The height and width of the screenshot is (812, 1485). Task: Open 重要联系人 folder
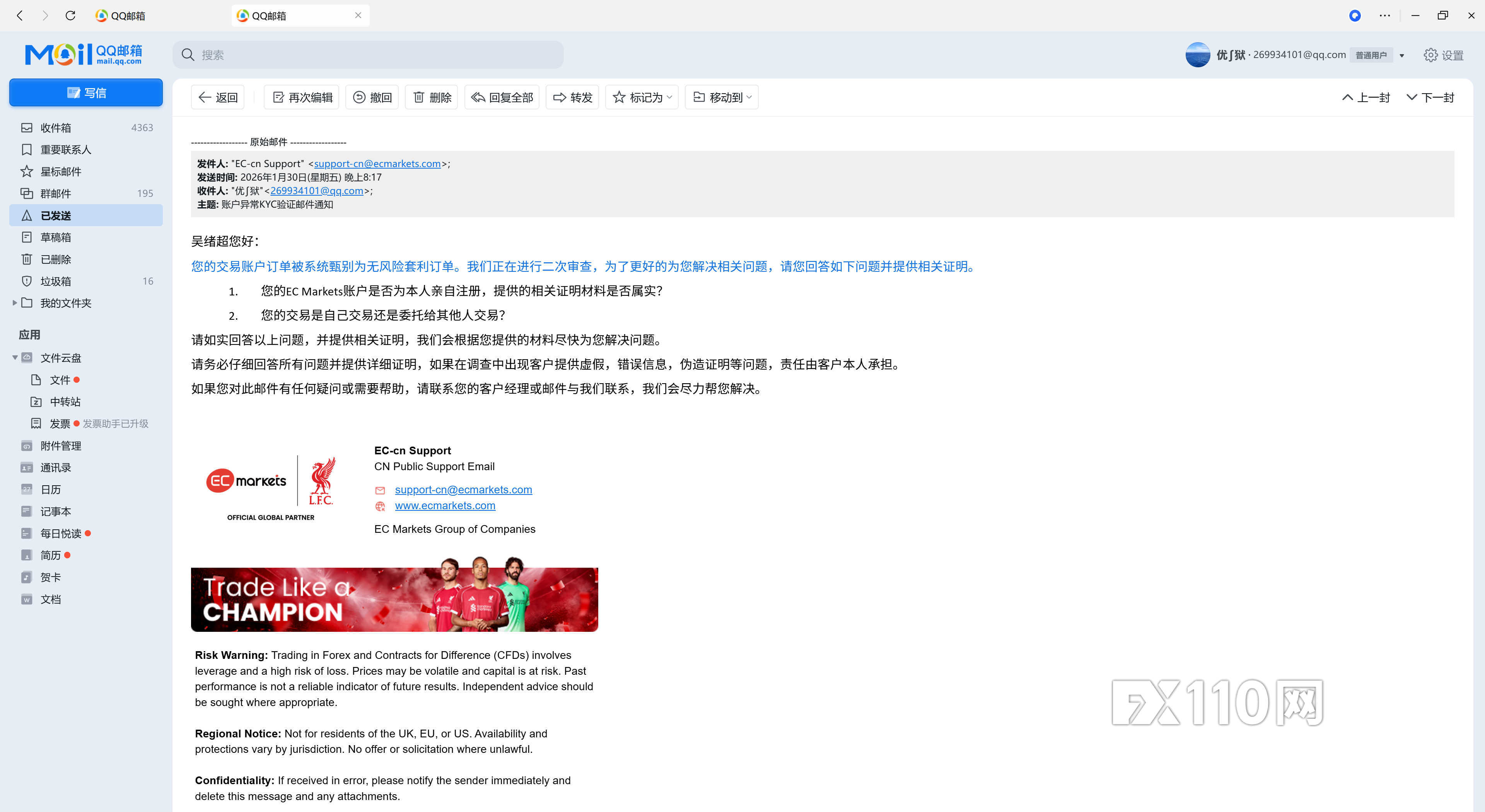tap(86, 149)
